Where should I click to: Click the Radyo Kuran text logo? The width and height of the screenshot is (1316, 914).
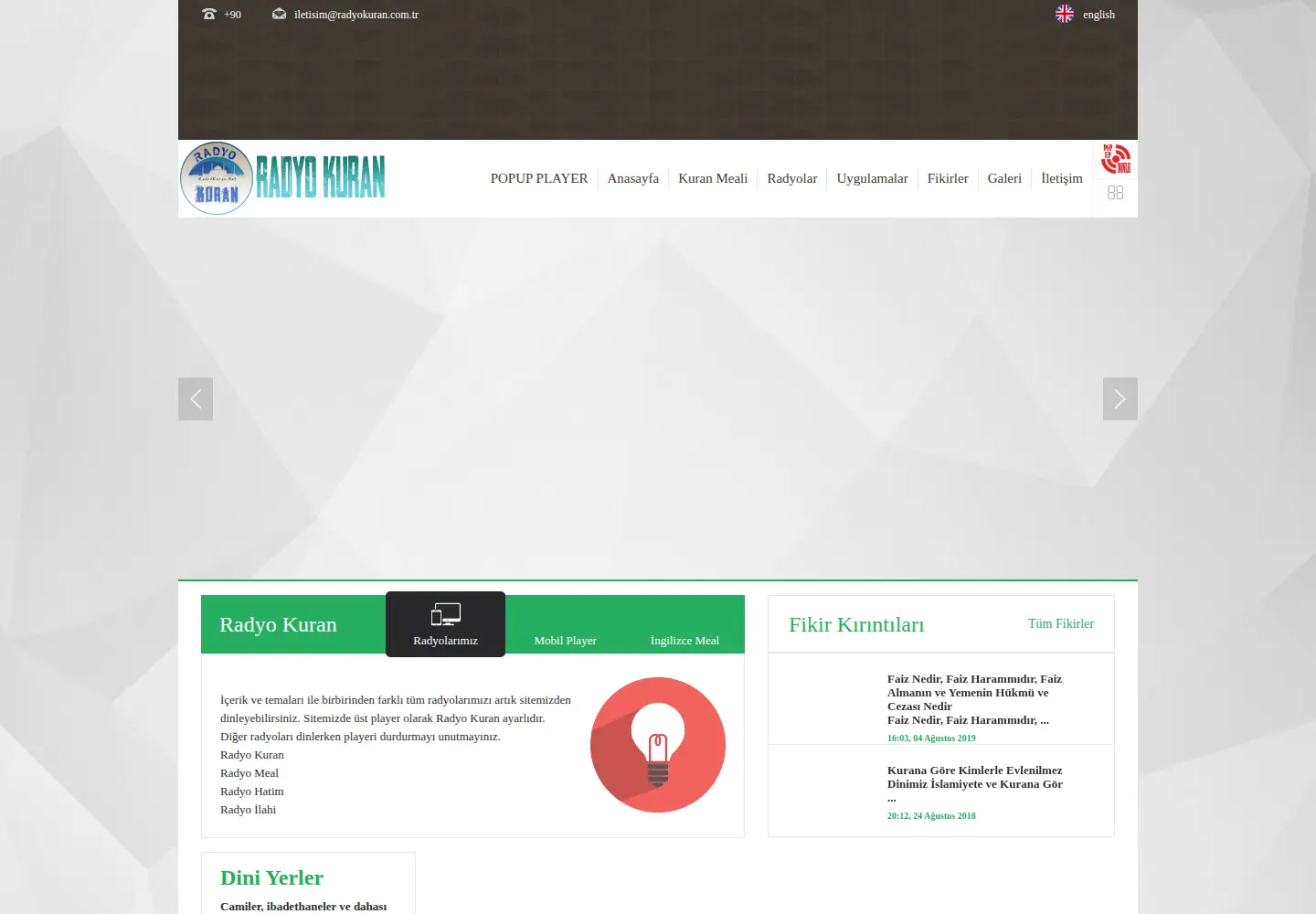click(320, 177)
